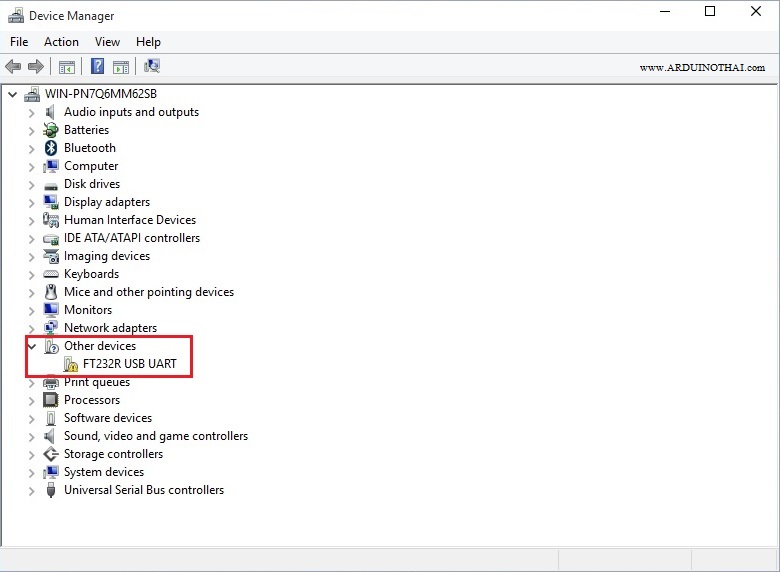This screenshot has height=572, width=780.
Task: Click the Other devices question-mark icon
Action: pyautogui.click(x=51, y=346)
